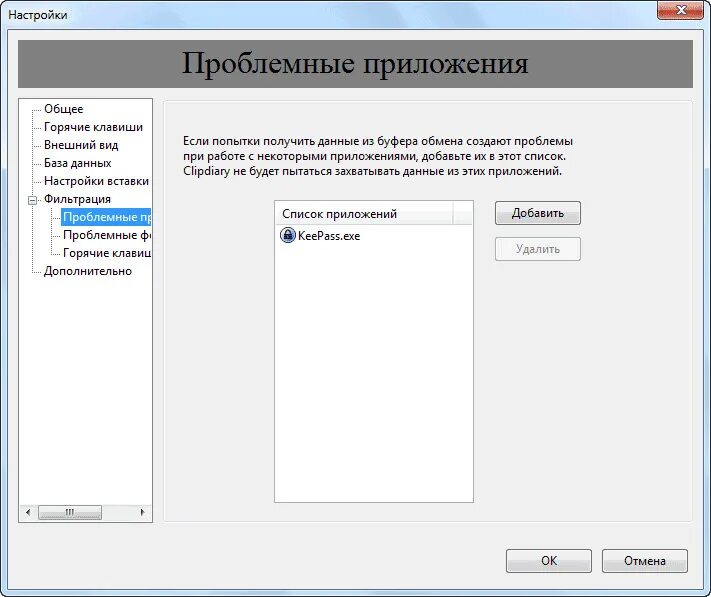
Task: Click the Добавить button
Action: click(538, 213)
